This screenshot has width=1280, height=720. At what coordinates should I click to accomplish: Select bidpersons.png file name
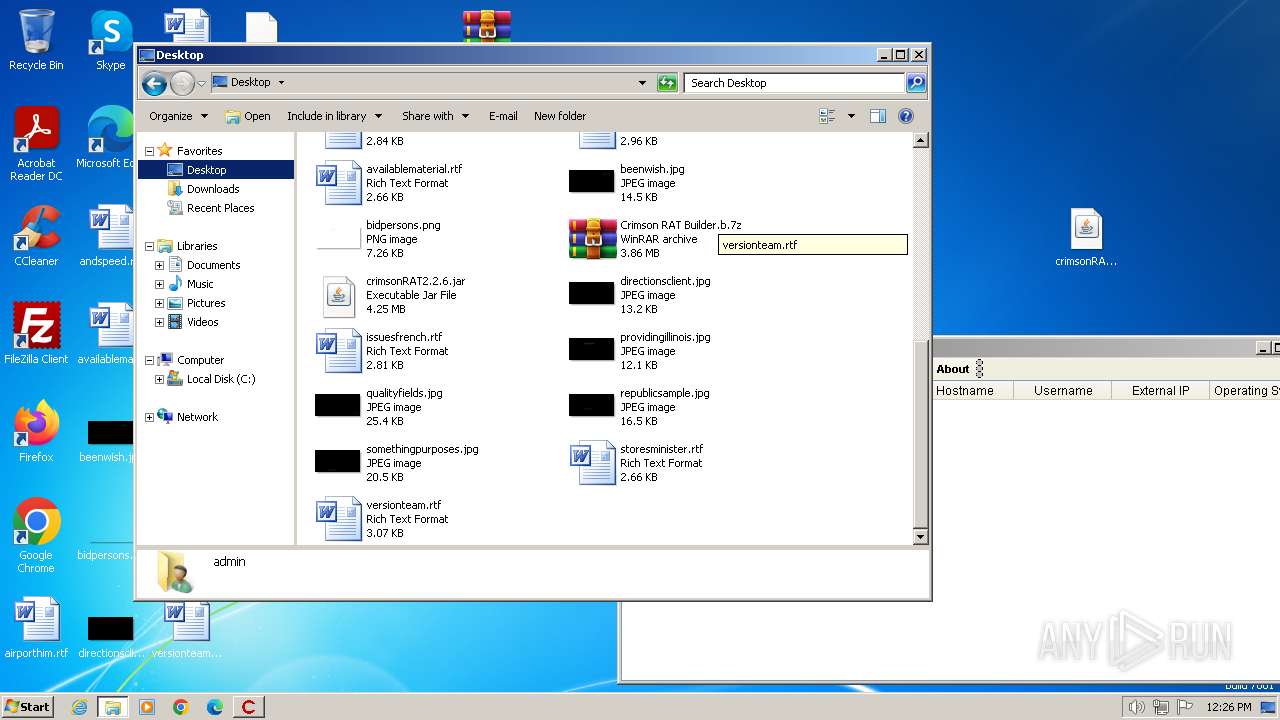403,225
